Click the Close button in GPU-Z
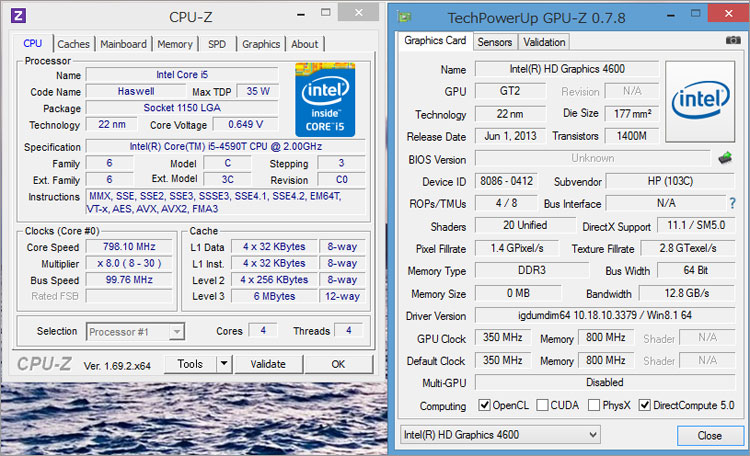 tap(710, 435)
